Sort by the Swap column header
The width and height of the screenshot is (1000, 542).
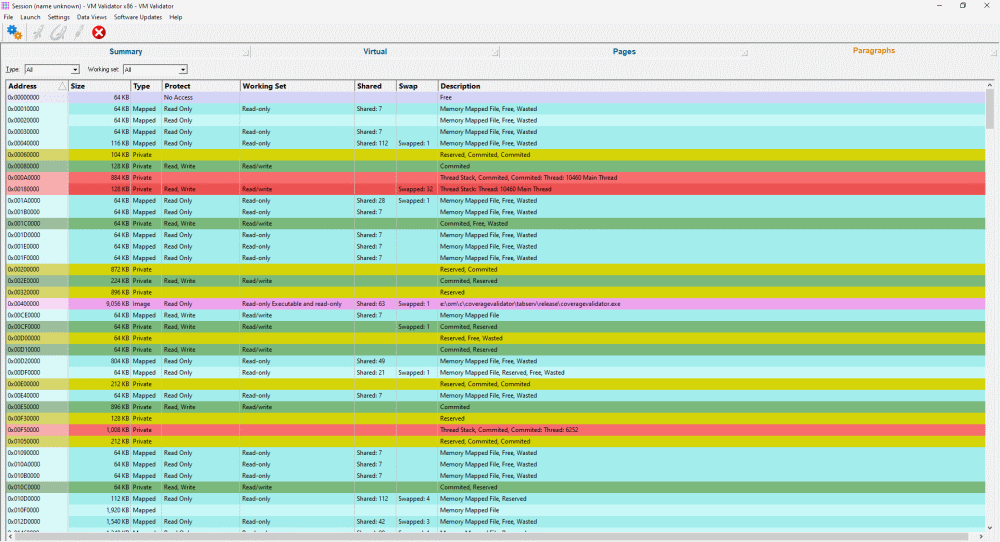(417, 86)
